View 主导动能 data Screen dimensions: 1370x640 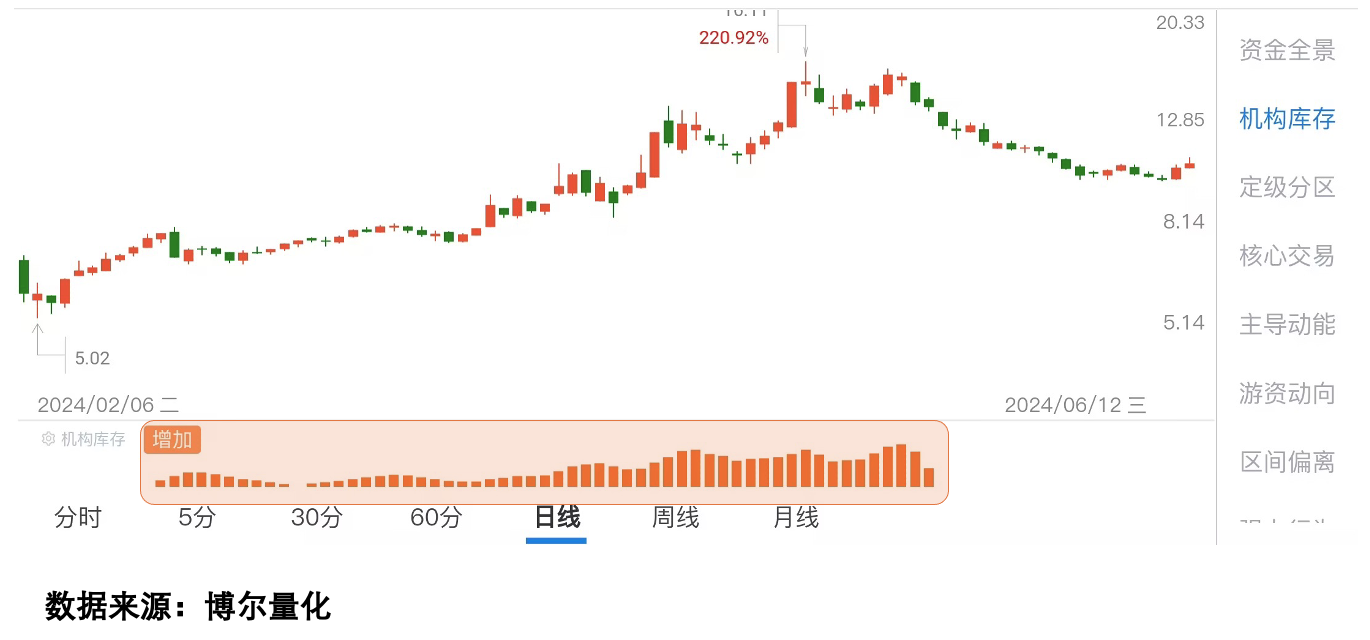pos(1286,324)
